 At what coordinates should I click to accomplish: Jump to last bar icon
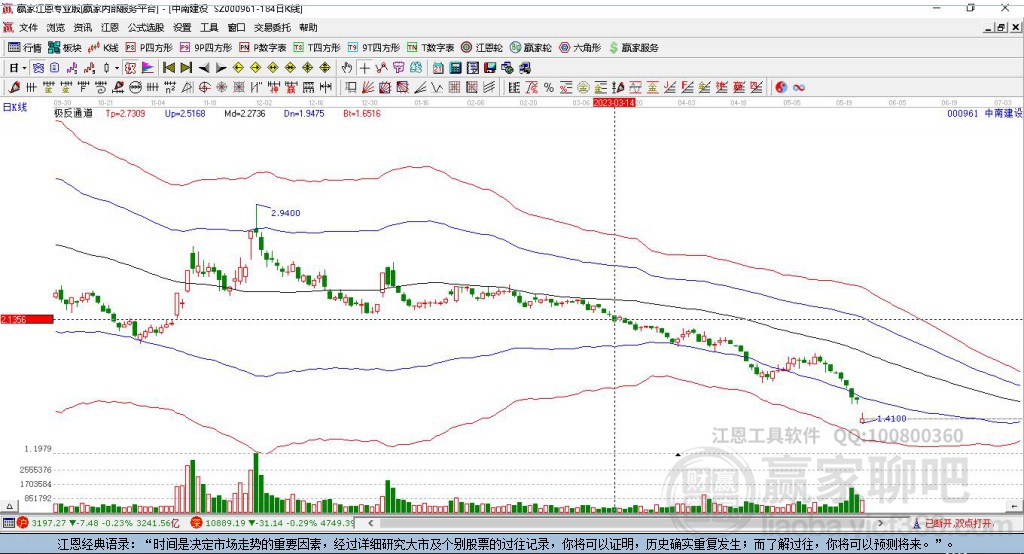point(186,68)
